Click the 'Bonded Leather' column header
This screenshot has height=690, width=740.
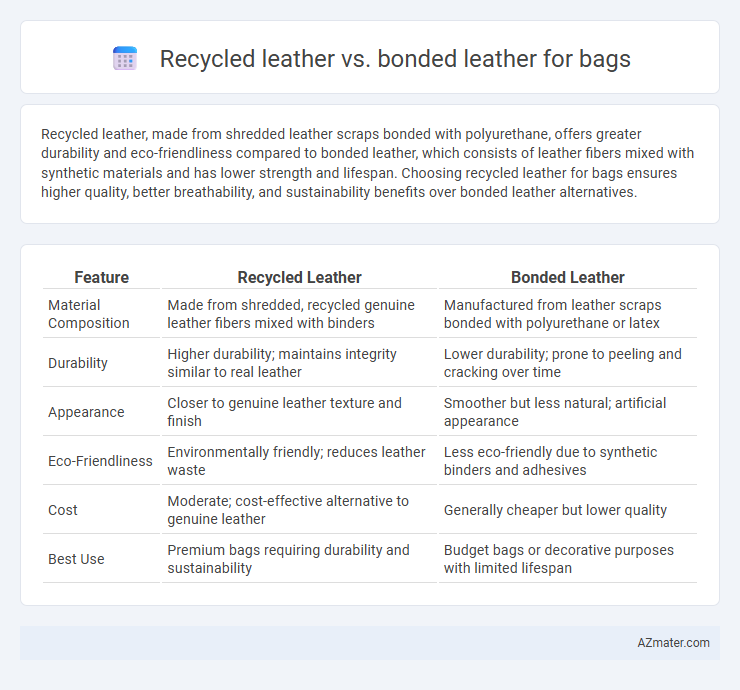[568, 277]
